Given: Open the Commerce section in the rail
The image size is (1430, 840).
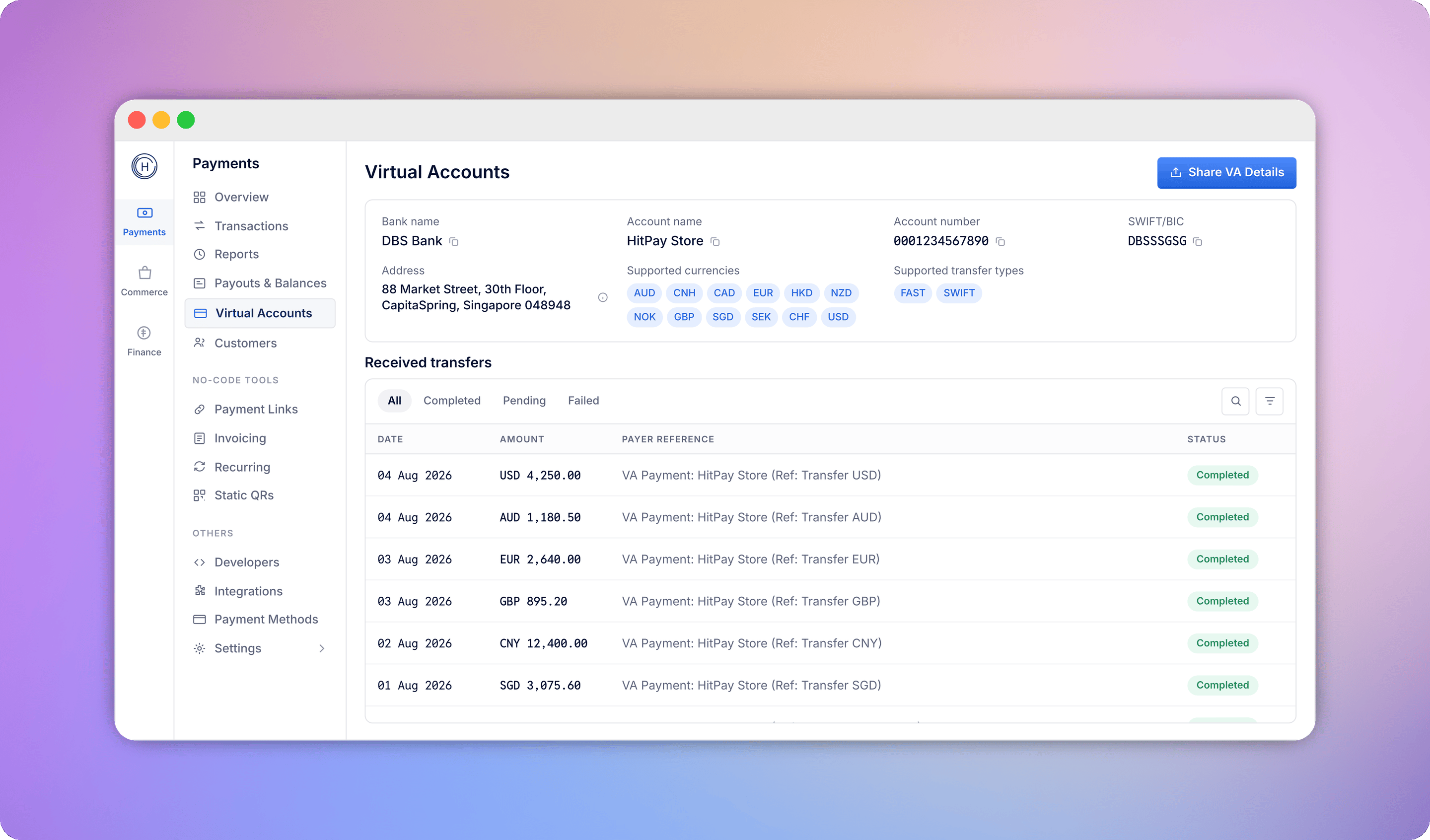Looking at the screenshot, I should pyautogui.click(x=144, y=281).
